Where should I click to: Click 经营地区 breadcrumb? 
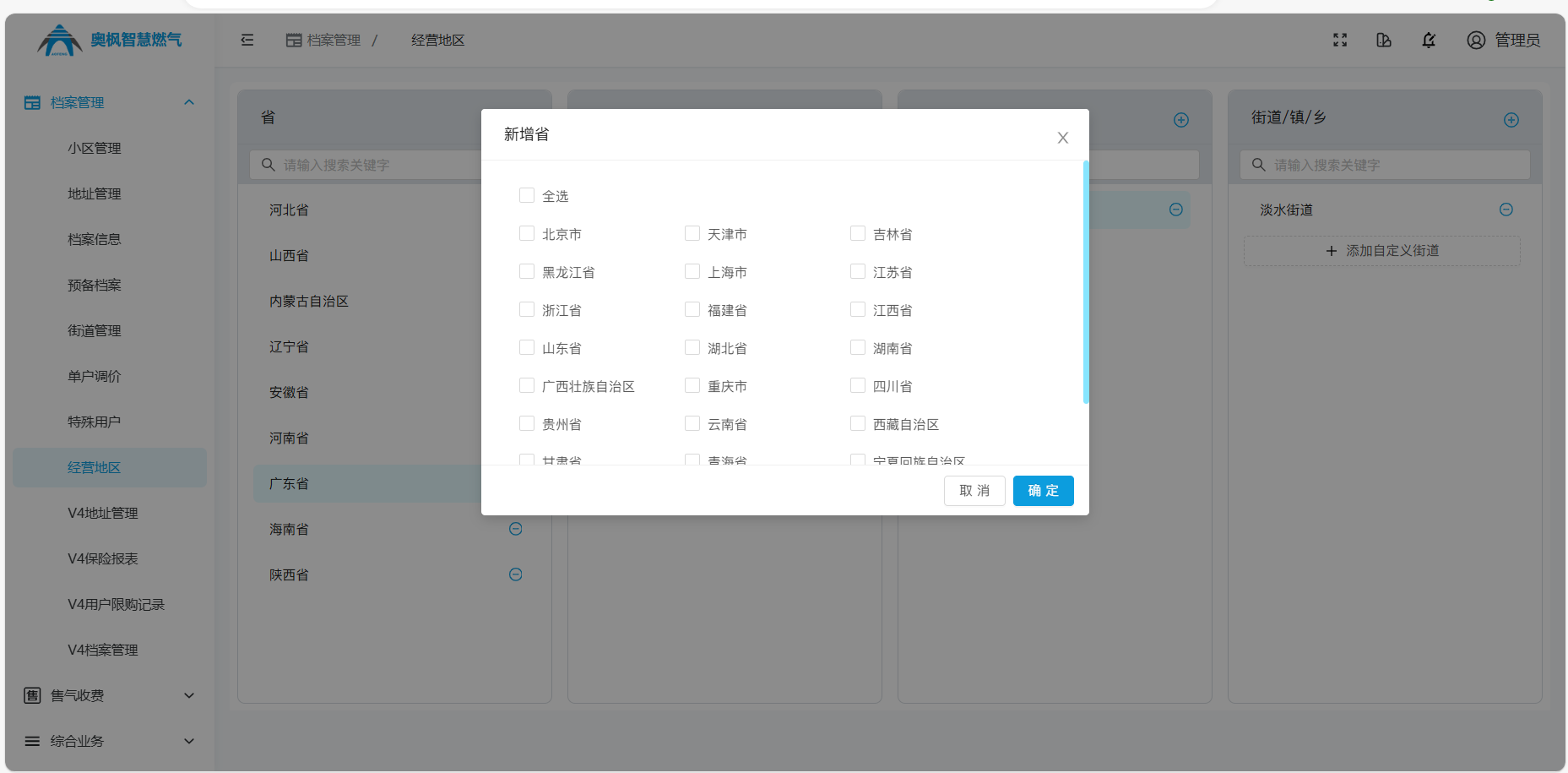pos(437,40)
